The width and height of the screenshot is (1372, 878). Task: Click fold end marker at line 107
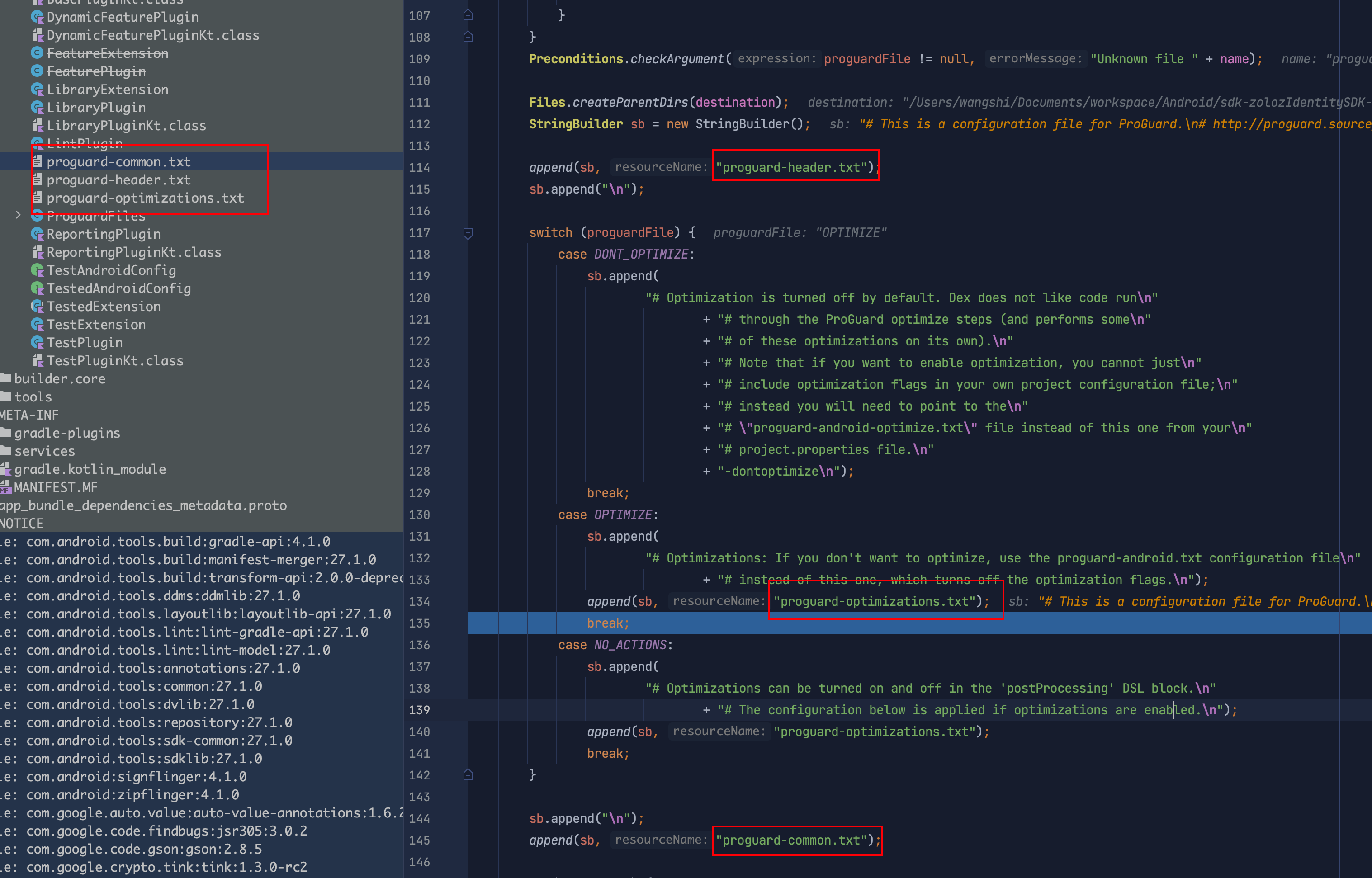[468, 15]
